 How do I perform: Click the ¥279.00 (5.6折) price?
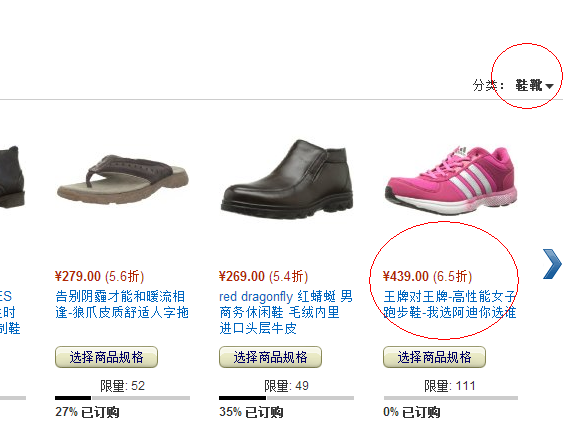point(99,276)
